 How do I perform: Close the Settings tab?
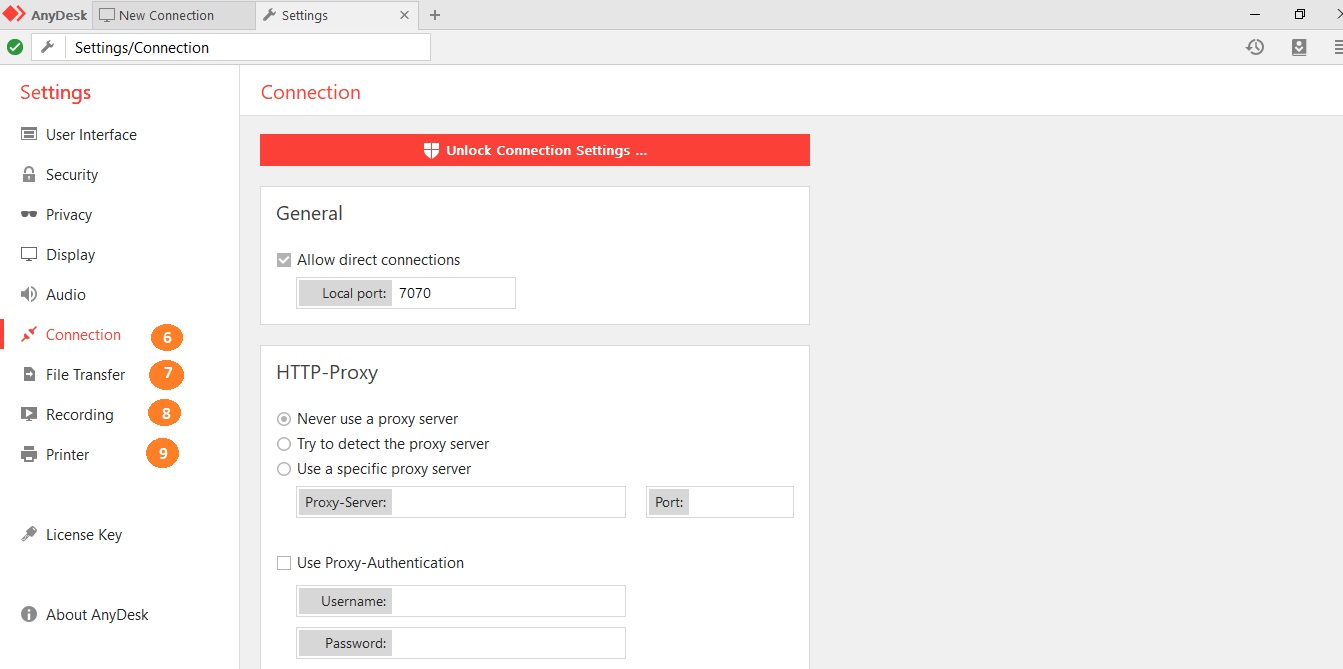[x=404, y=15]
